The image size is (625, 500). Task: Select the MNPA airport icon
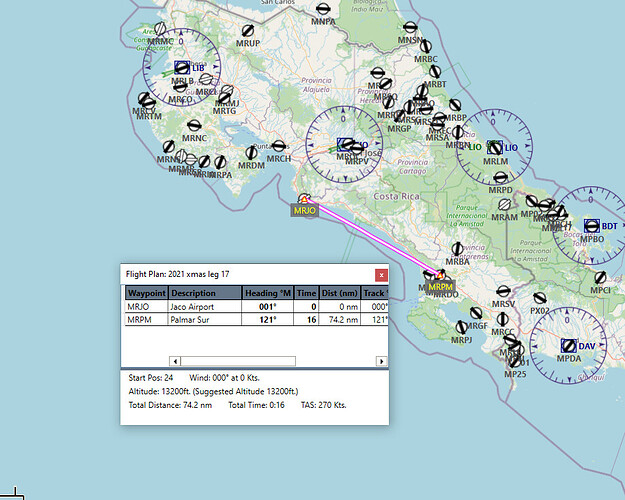323,9
